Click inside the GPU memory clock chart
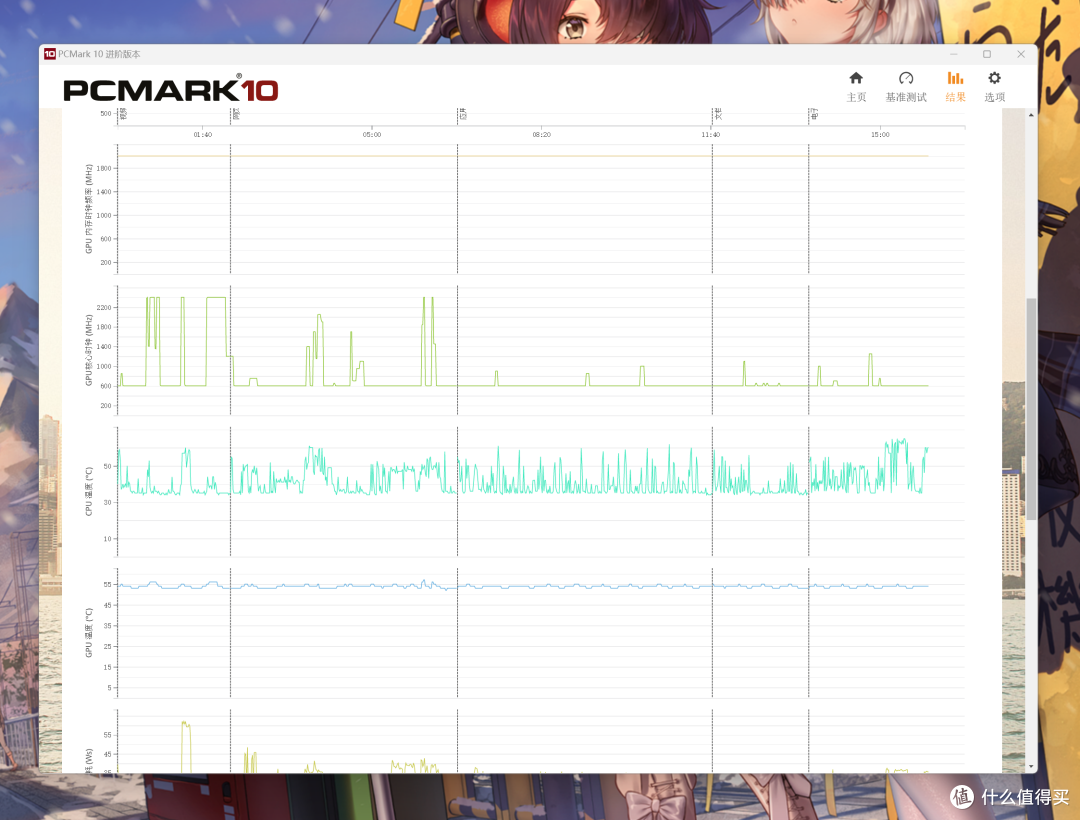This screenshot has width=1080, height=820. (540, 210)
